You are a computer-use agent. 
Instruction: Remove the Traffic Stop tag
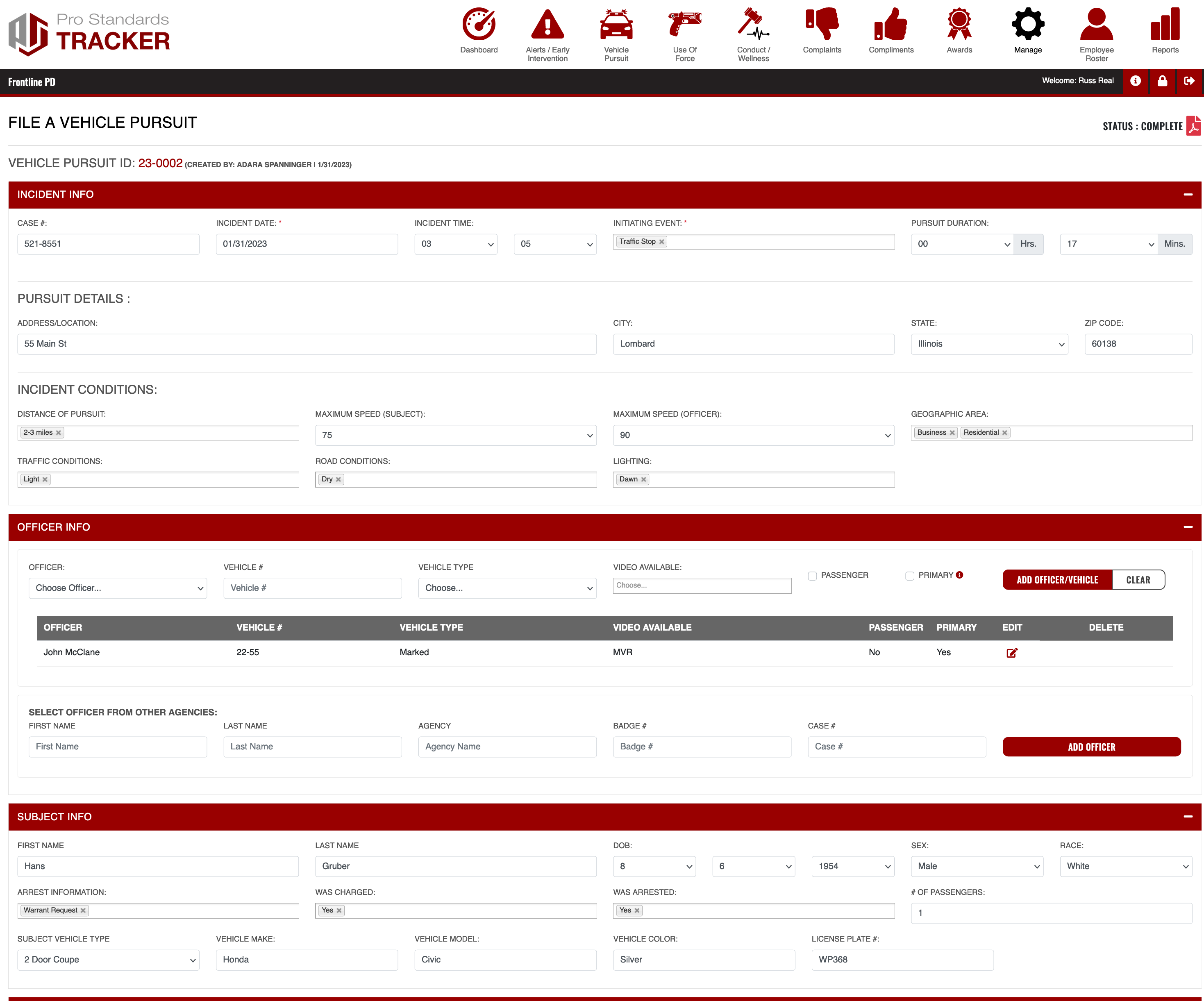(x=662, y=242)
